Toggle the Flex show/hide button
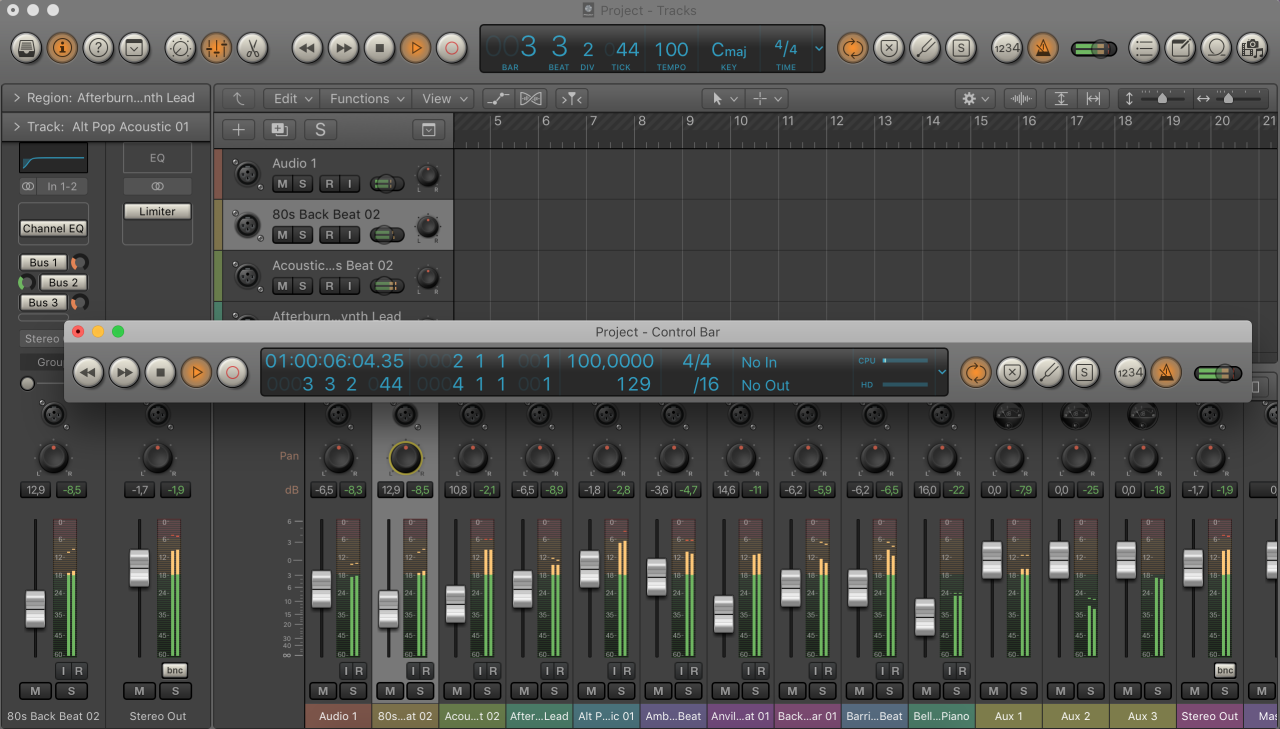 point(531,98)
